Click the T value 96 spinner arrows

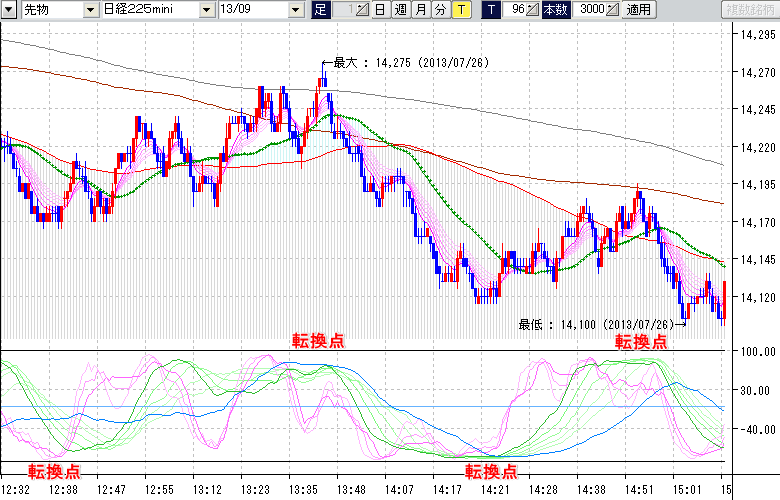tap(533, 10)
